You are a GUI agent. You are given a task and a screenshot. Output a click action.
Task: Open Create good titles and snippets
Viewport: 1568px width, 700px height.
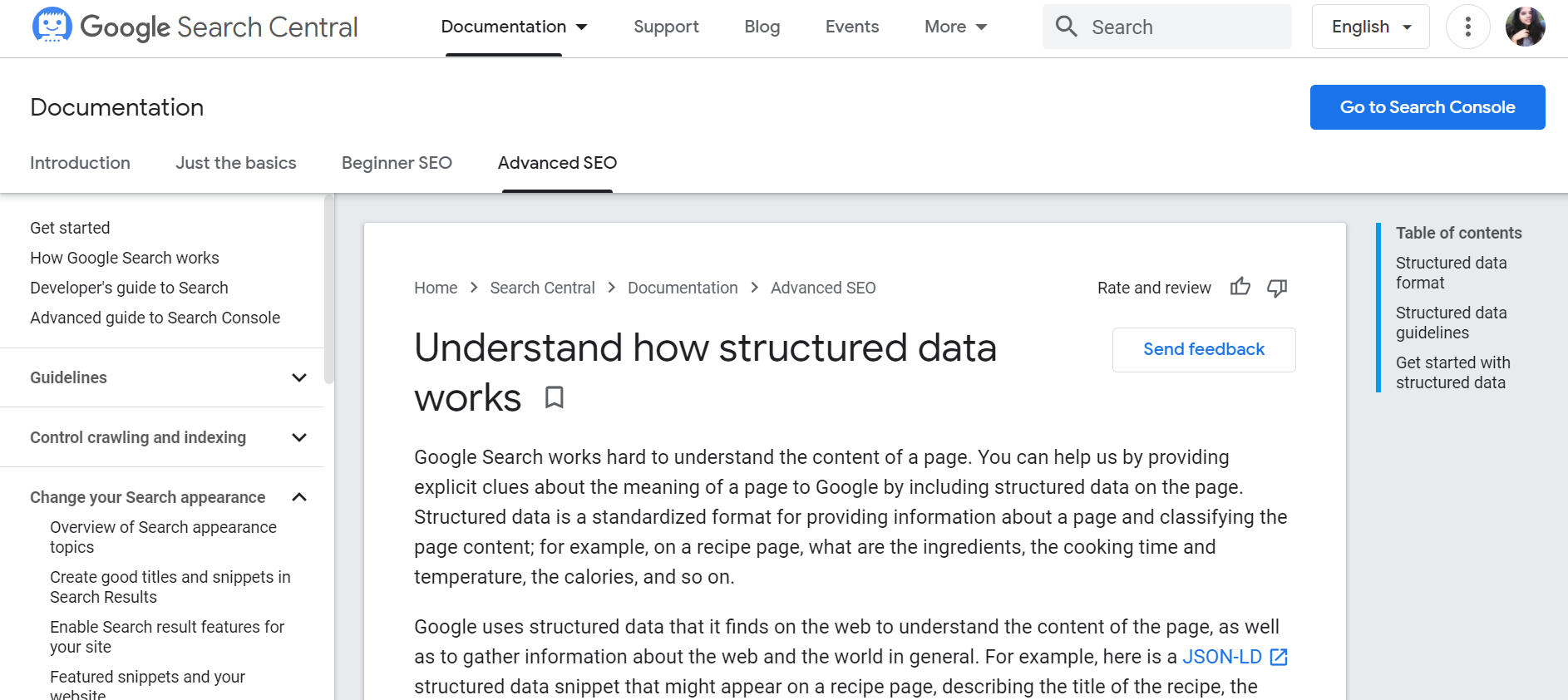pyautogui.click(x=170, y=587)
